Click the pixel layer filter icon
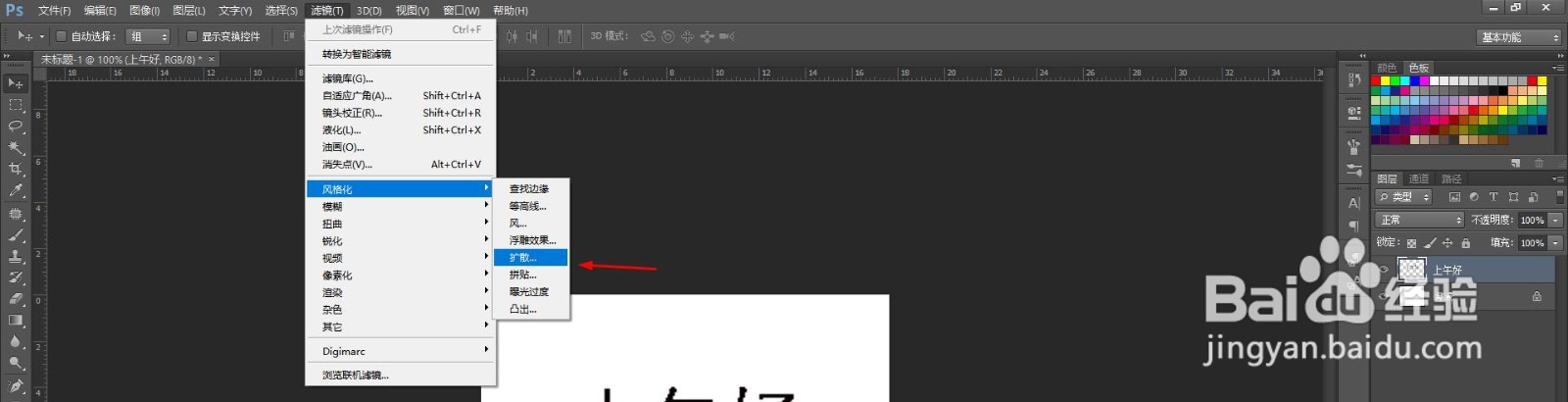The width and height of the screenshot is (1568, 402). click(x=1454, y=197)
